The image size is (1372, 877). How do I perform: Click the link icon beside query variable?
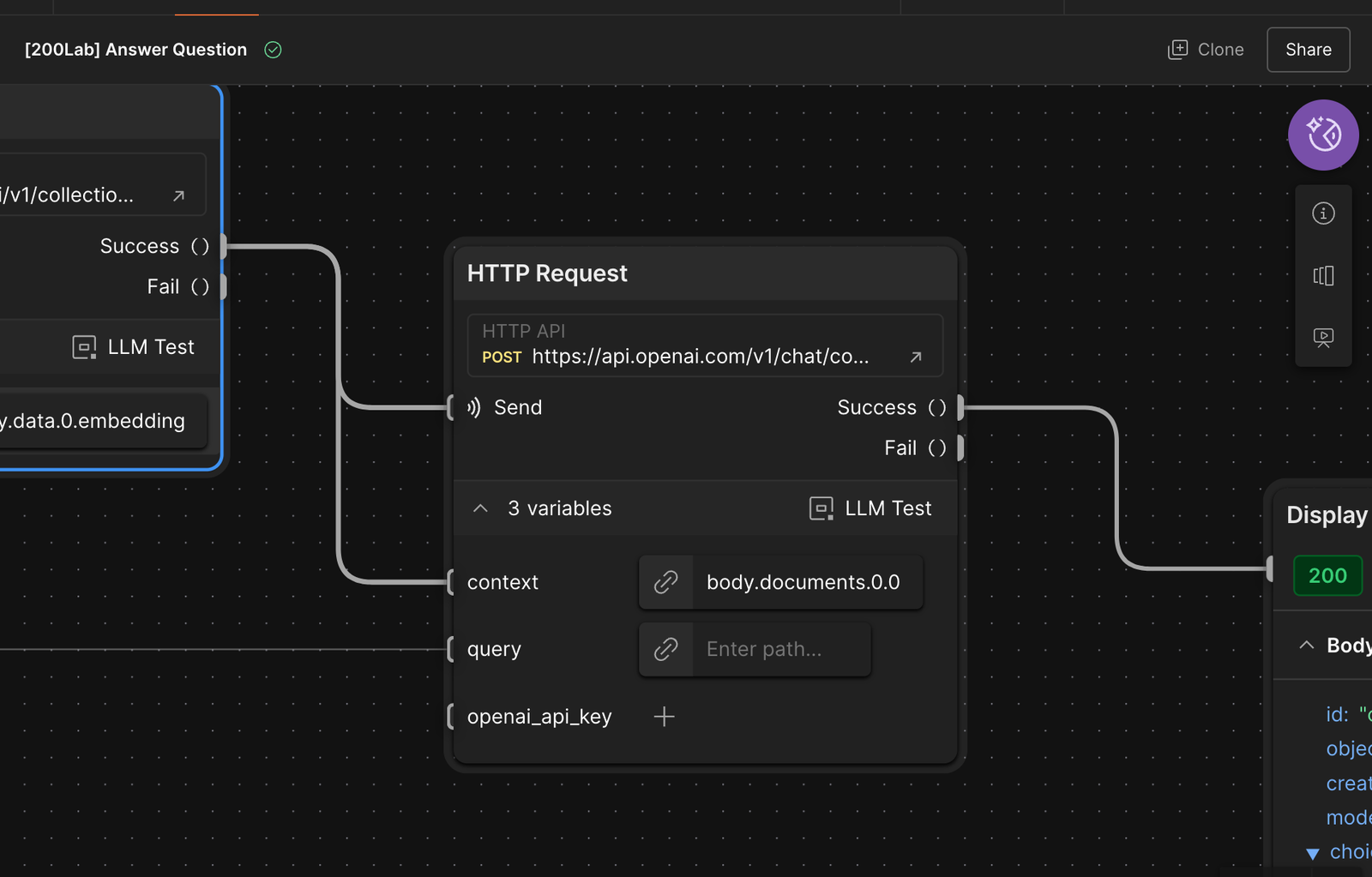point(666,649)
